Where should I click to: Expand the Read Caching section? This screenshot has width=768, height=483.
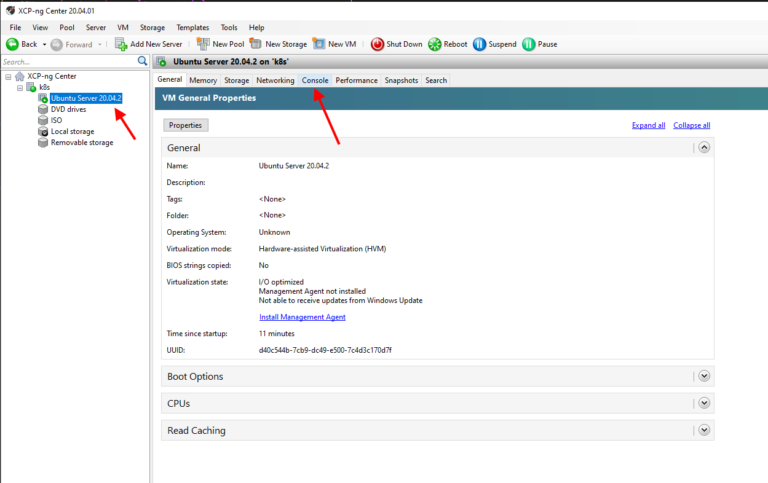pos(704,430)
